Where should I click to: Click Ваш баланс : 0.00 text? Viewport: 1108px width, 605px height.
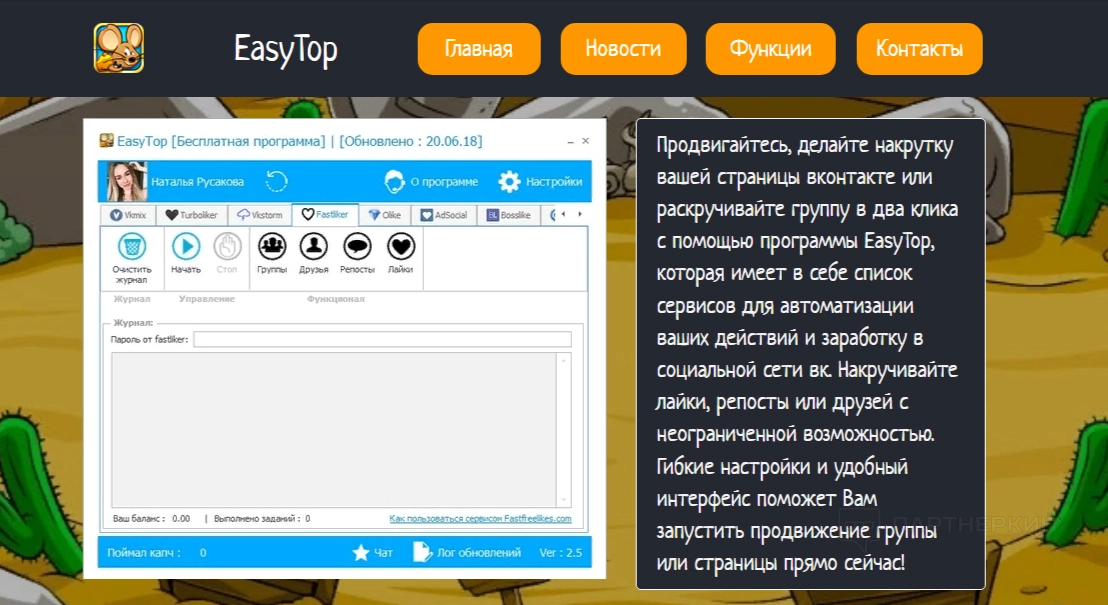(151, 519)
